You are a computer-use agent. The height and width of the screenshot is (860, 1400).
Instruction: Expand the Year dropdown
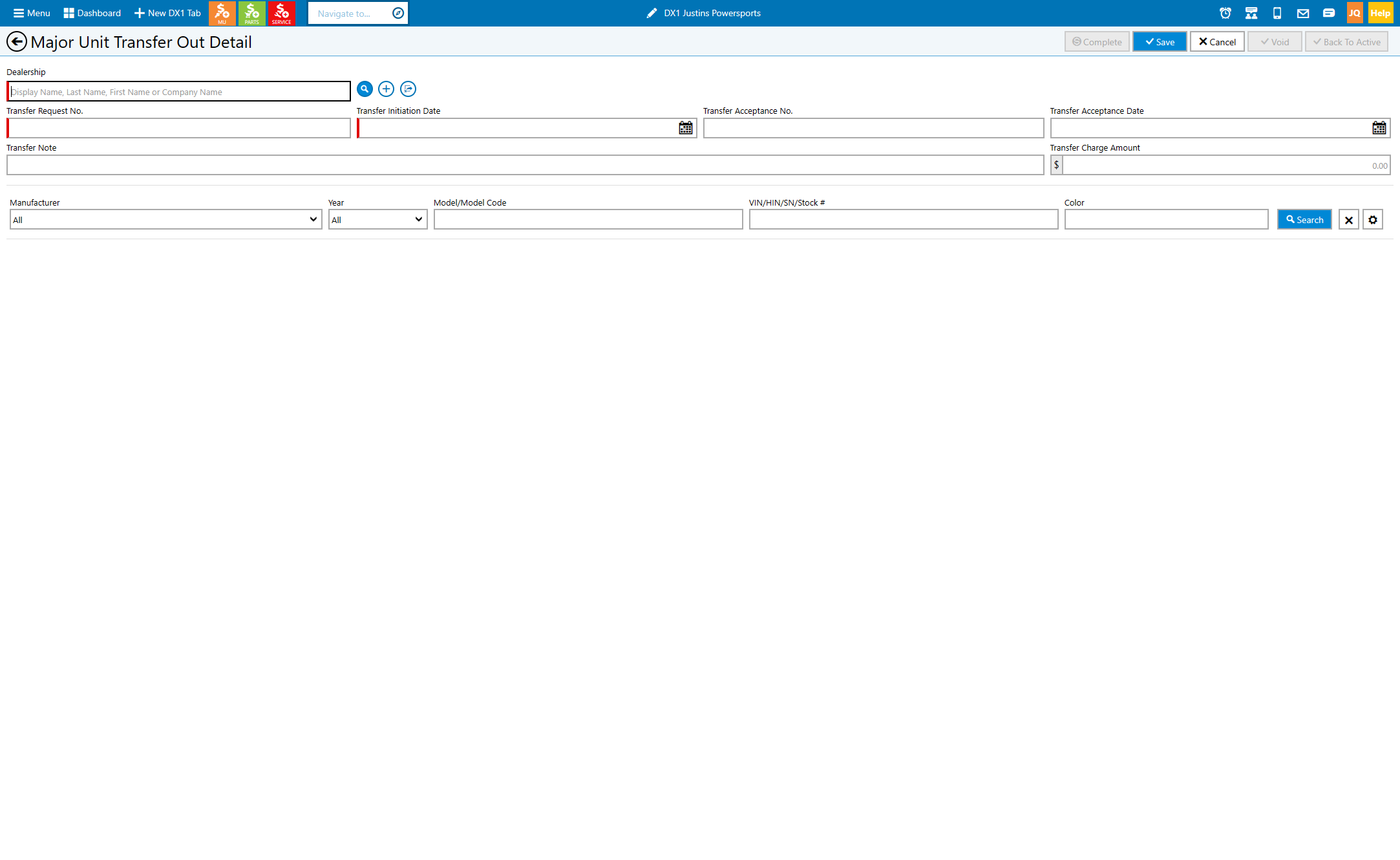click(x=378, y=220)
